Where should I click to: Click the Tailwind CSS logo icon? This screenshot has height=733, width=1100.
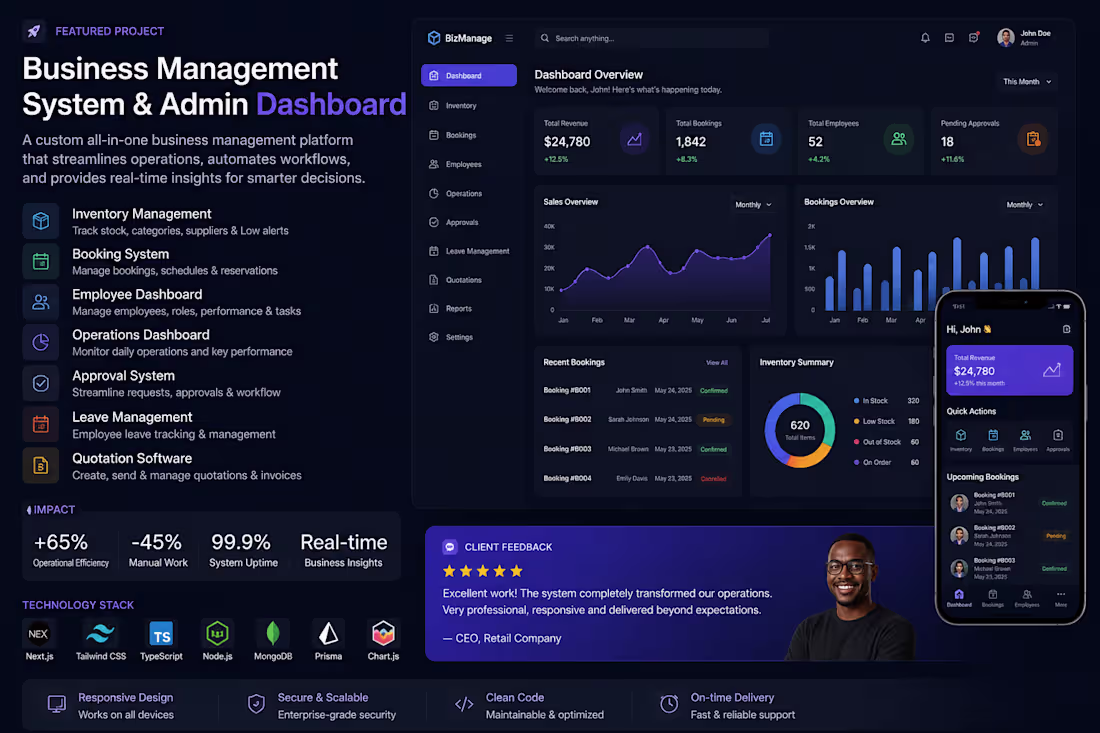click(x=100, y=633)
